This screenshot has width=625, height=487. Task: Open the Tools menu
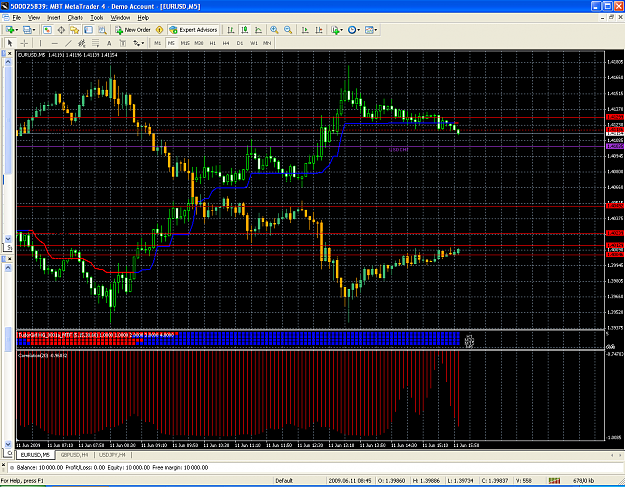coord(96,18)
